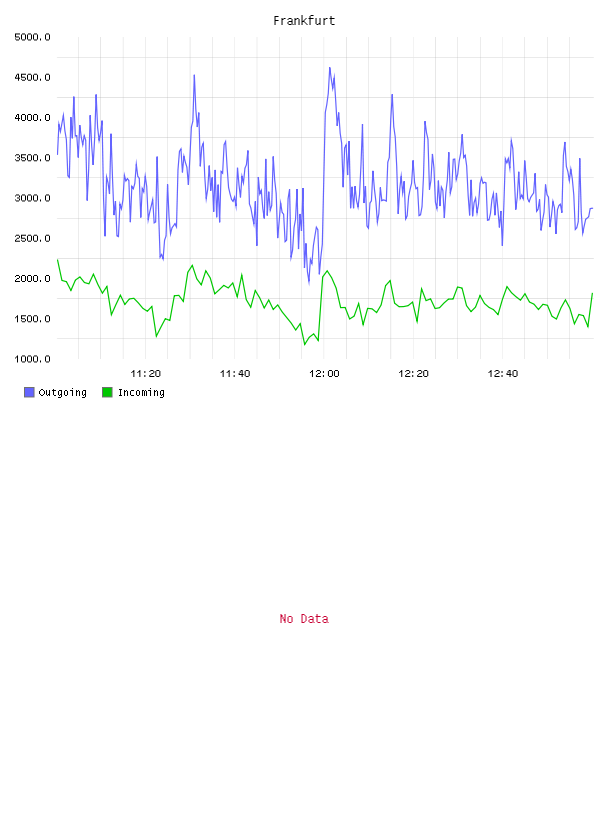Click the Frankfurt chart title
The image size is (608, 816).
click(304, 21)
